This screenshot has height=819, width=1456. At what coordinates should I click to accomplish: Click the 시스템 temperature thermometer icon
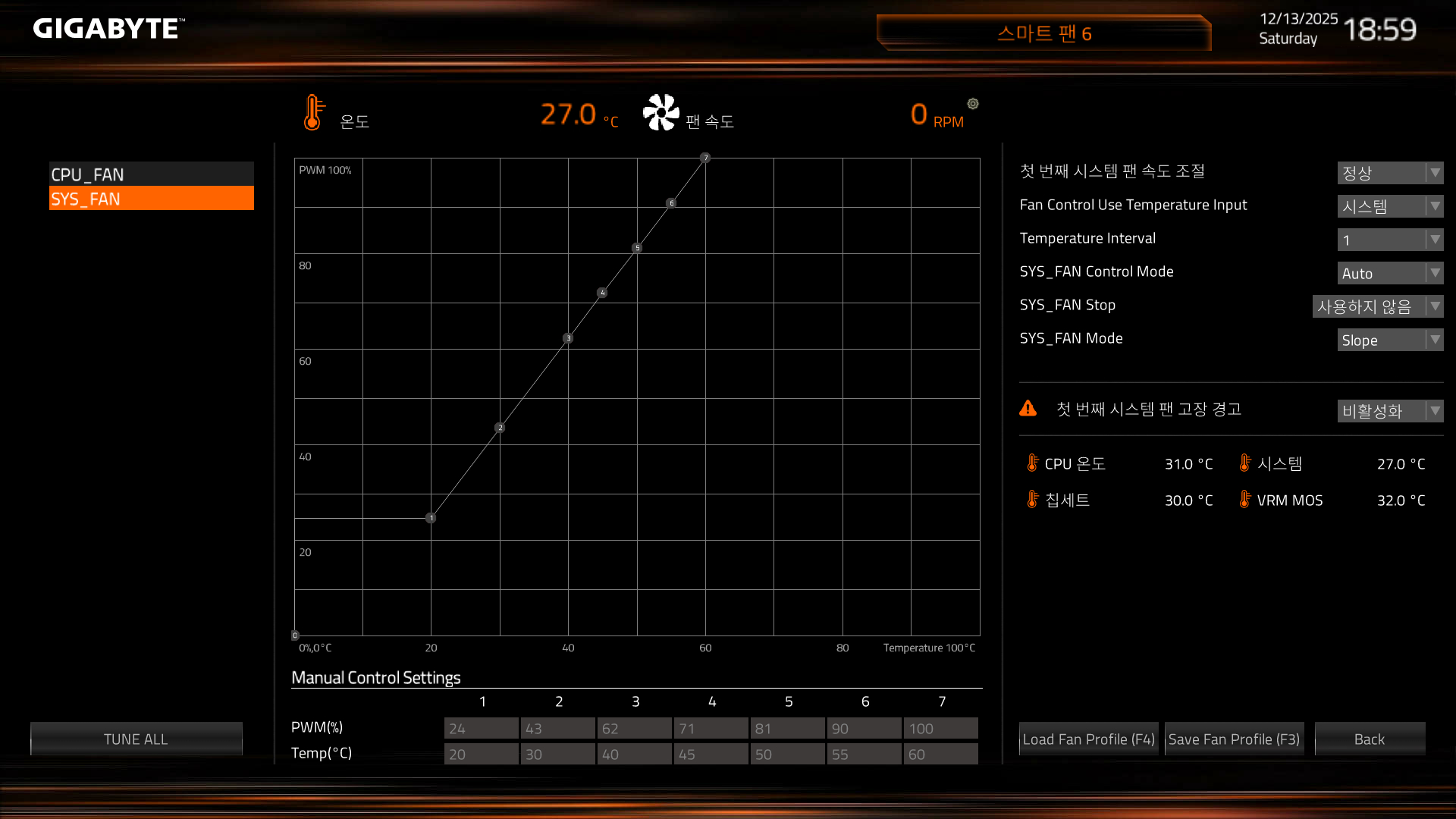1244,463
